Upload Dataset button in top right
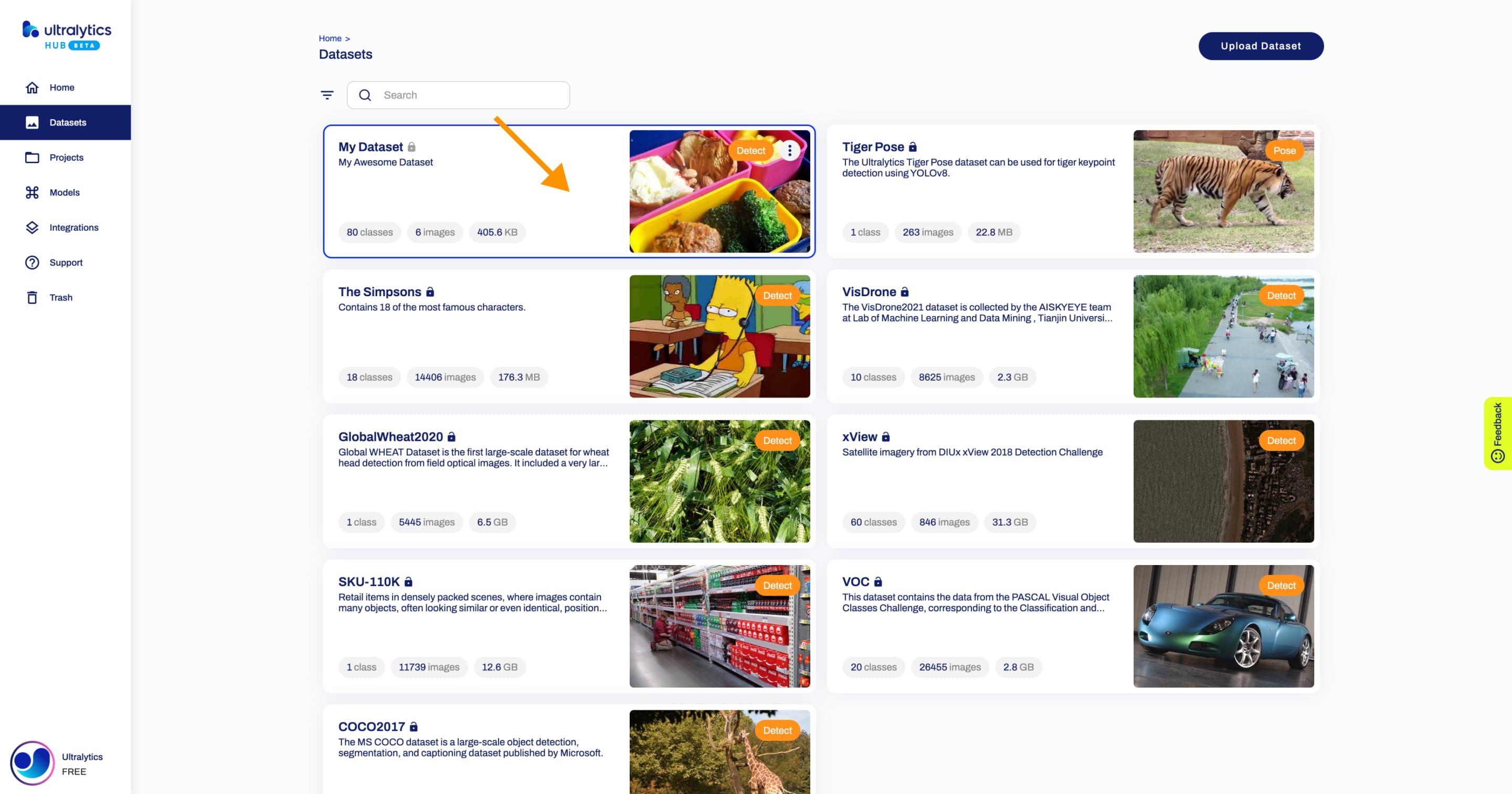This screenshot has height=794, width=1512. point(1261,45)
